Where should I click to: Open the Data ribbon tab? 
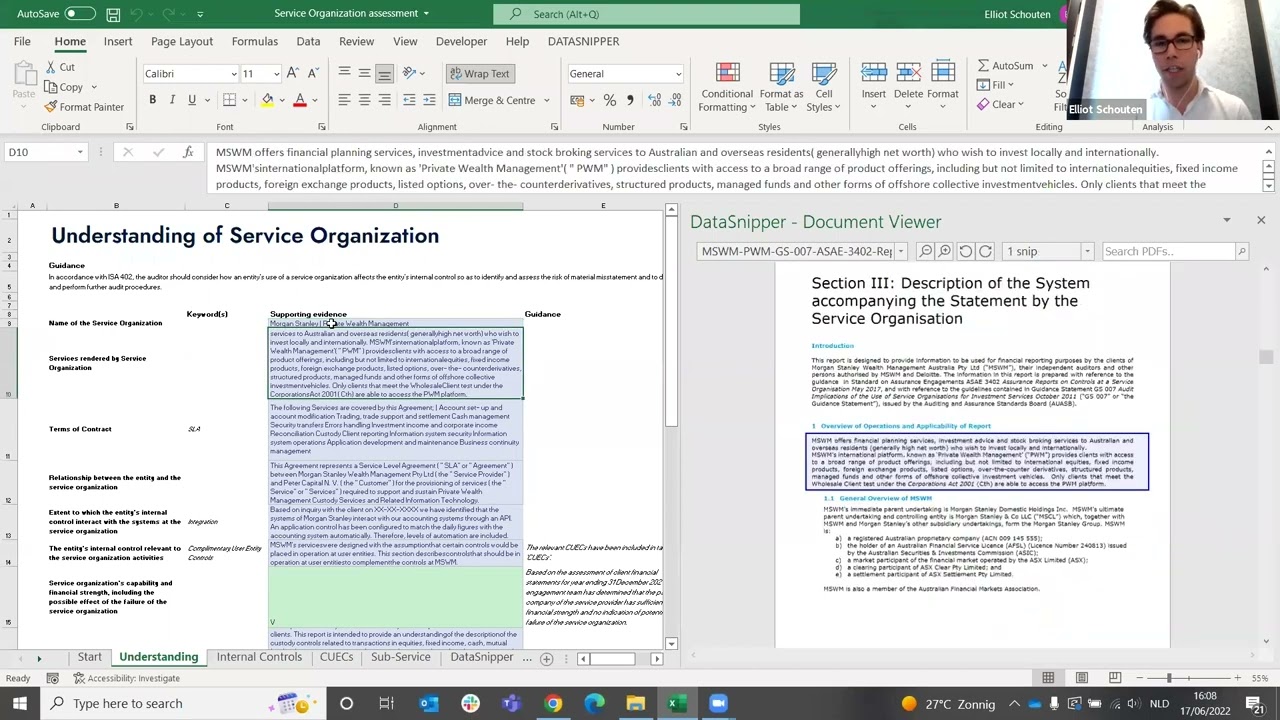point(308,41)
